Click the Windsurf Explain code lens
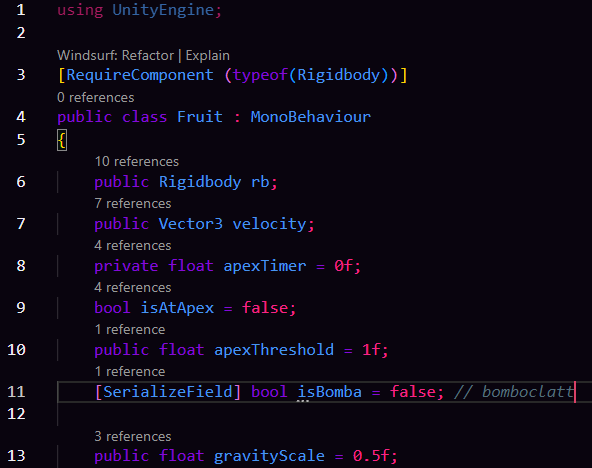The width and height of the screenshot is (592, 468). [207, 55]
